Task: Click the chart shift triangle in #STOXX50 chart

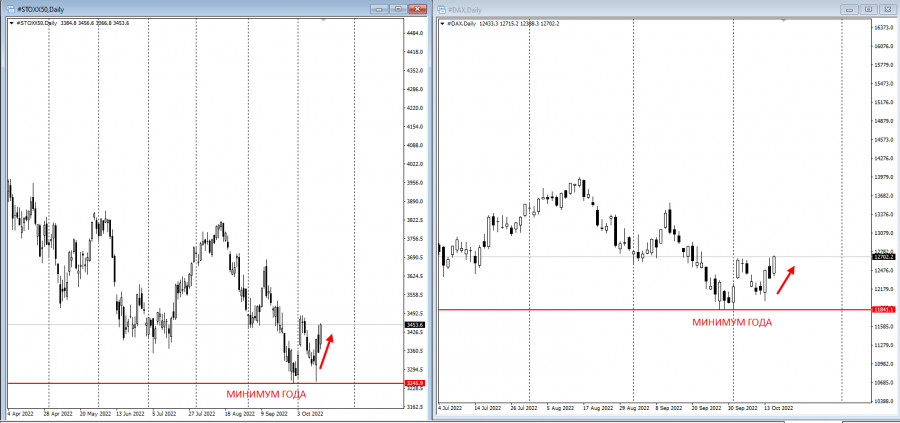Action: click(323, 20)
